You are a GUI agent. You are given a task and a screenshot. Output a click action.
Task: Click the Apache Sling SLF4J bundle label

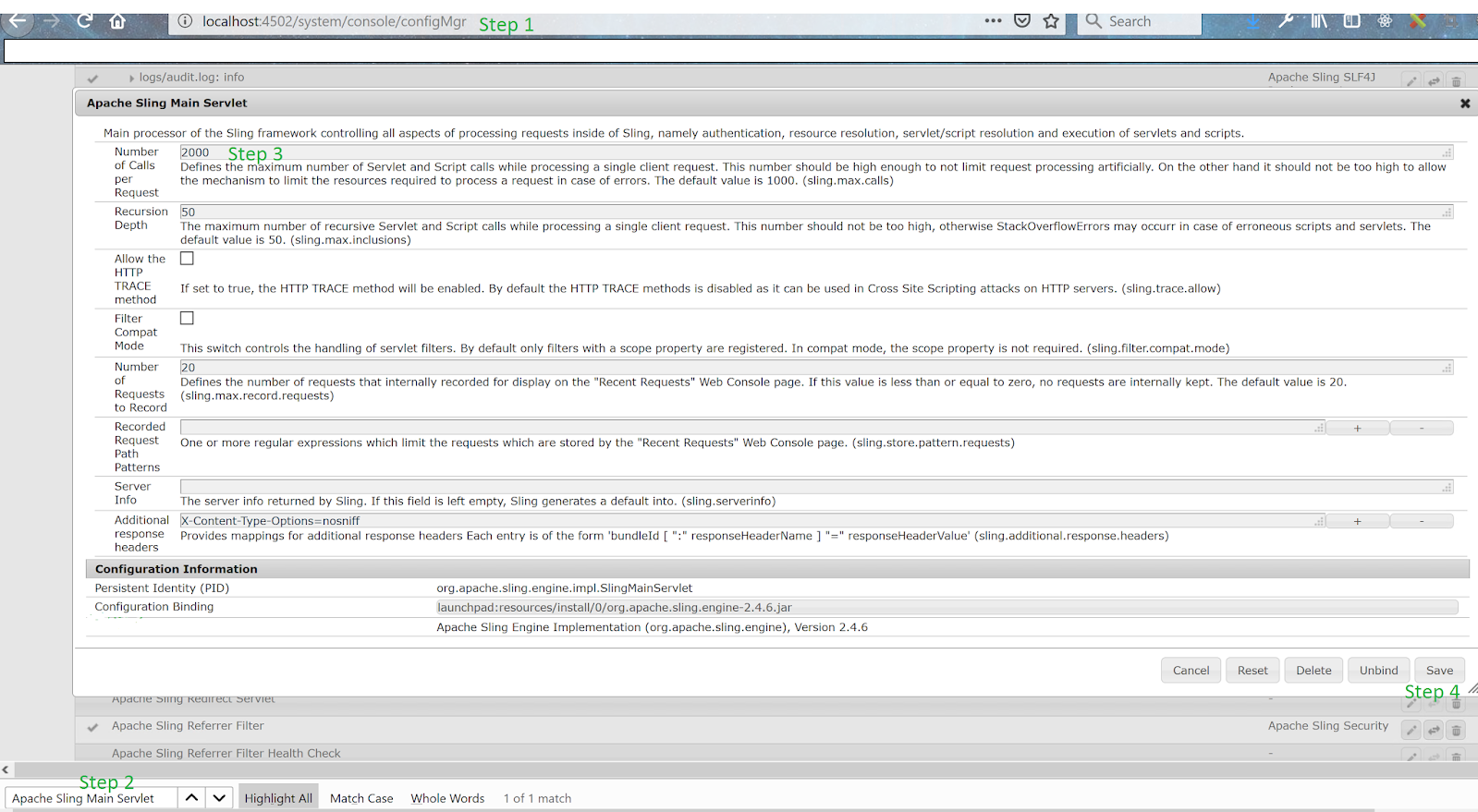[x=1322, y=78]
